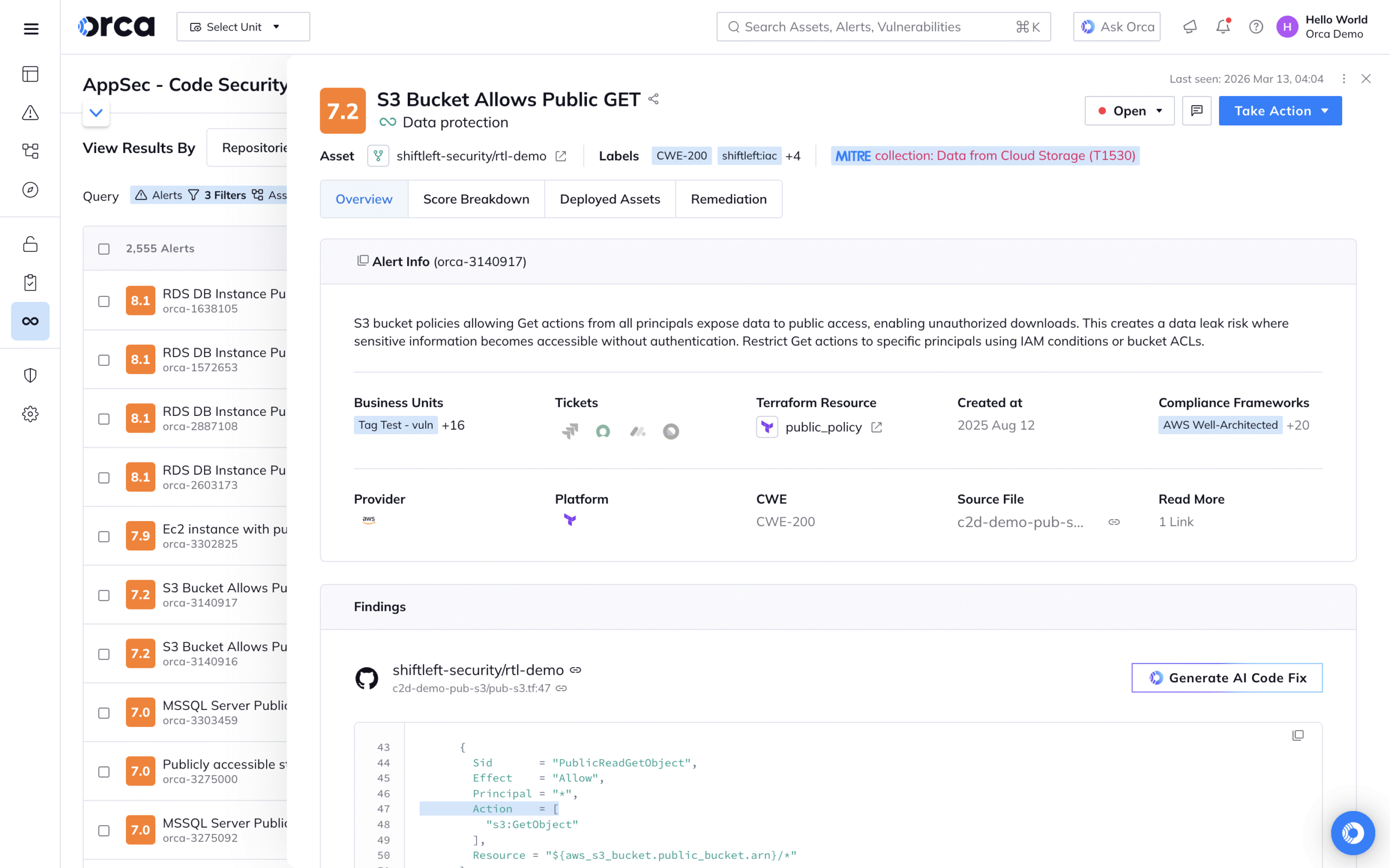
Task: Open the compliance clipboard sidebar icon
Action: pos(30,282)
